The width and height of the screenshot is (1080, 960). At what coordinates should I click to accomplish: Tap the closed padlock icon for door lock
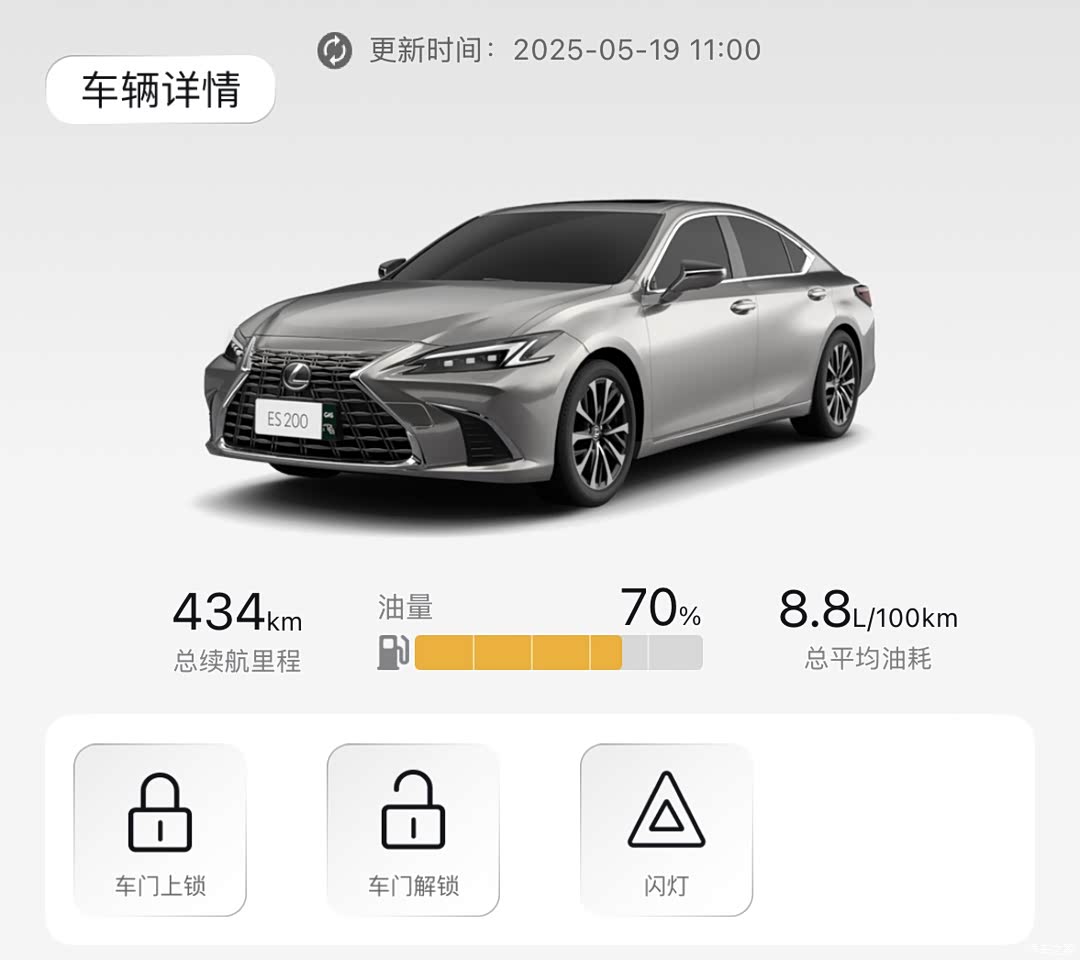(x=160, y=812)
